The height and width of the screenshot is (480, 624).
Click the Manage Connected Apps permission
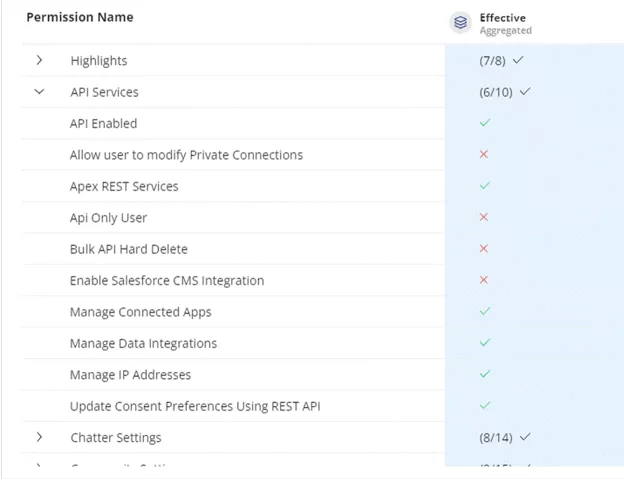[140, 312]
